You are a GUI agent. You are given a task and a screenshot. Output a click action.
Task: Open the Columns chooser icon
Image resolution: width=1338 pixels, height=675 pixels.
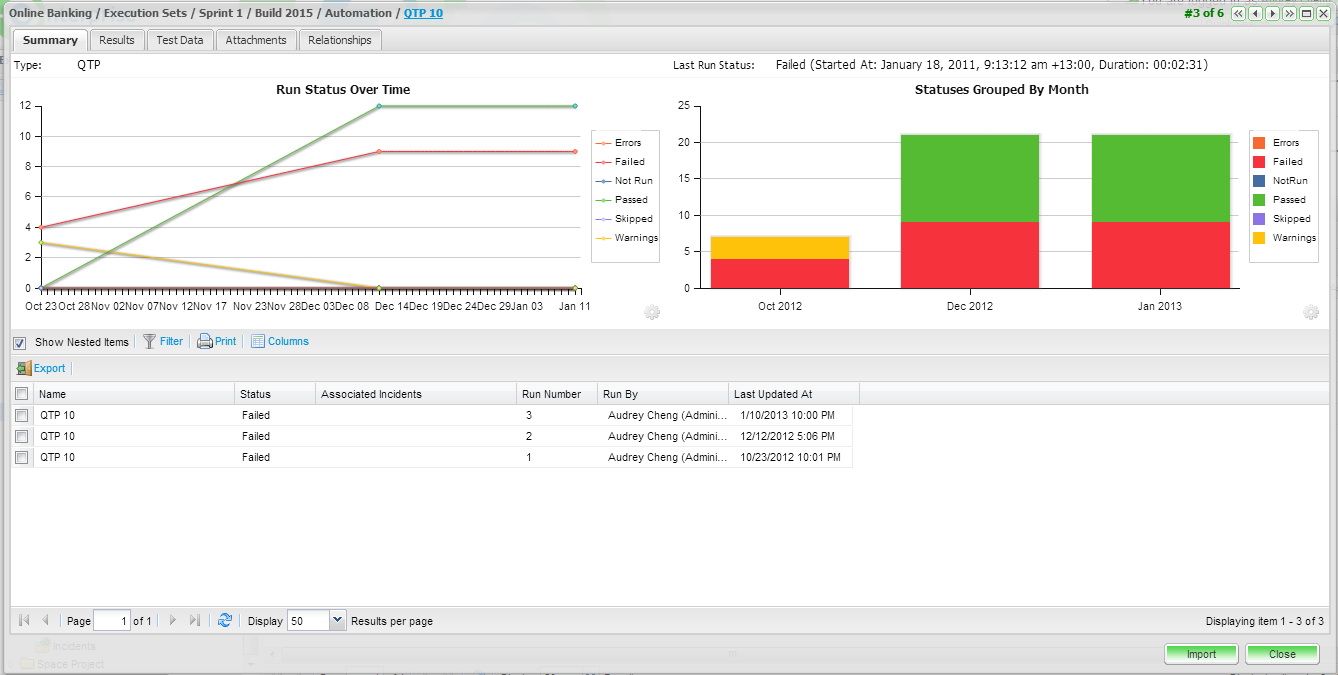tap(258, 342)
